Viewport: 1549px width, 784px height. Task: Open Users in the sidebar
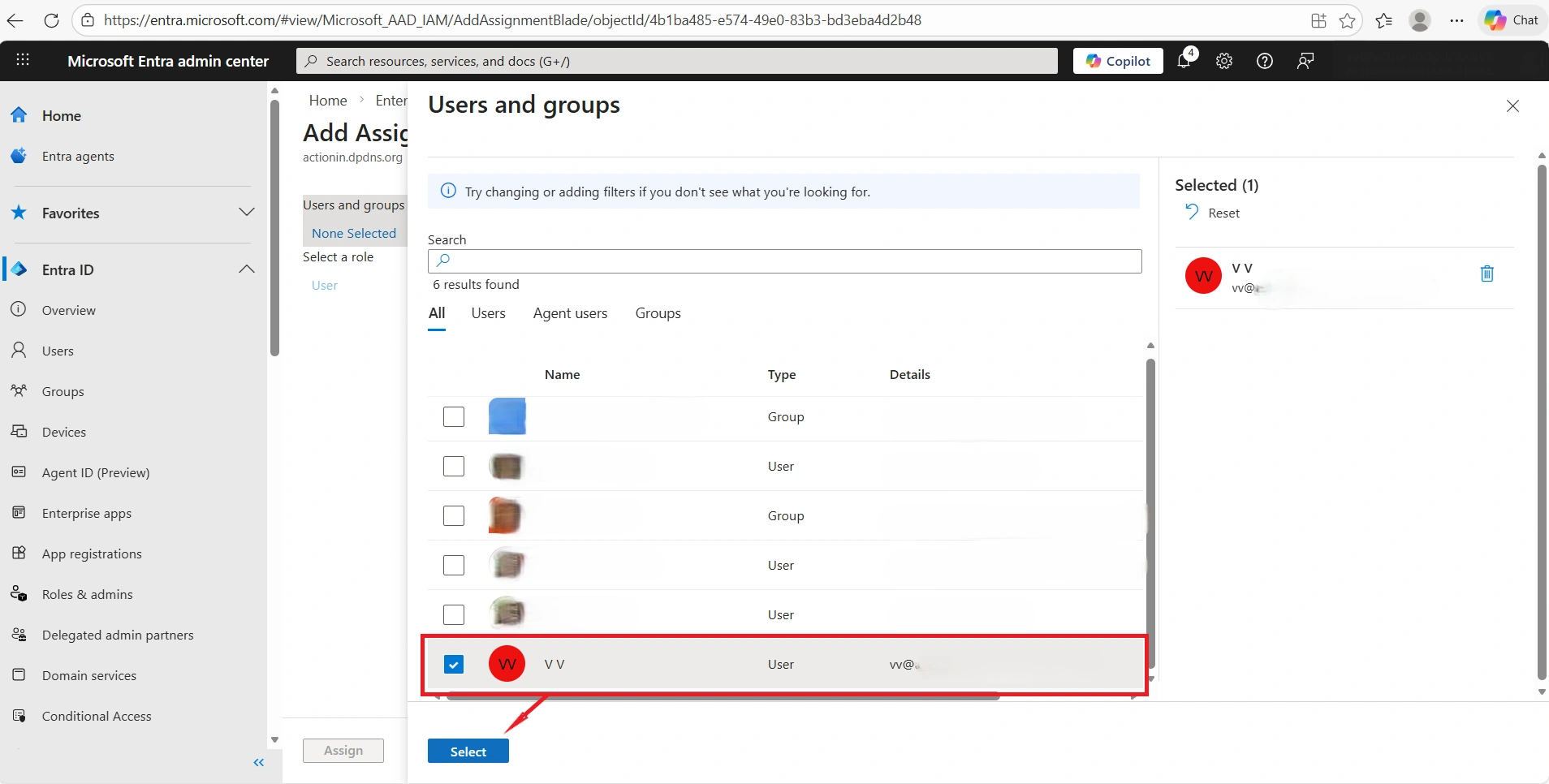pyautogui.click(x=58, y=351)
